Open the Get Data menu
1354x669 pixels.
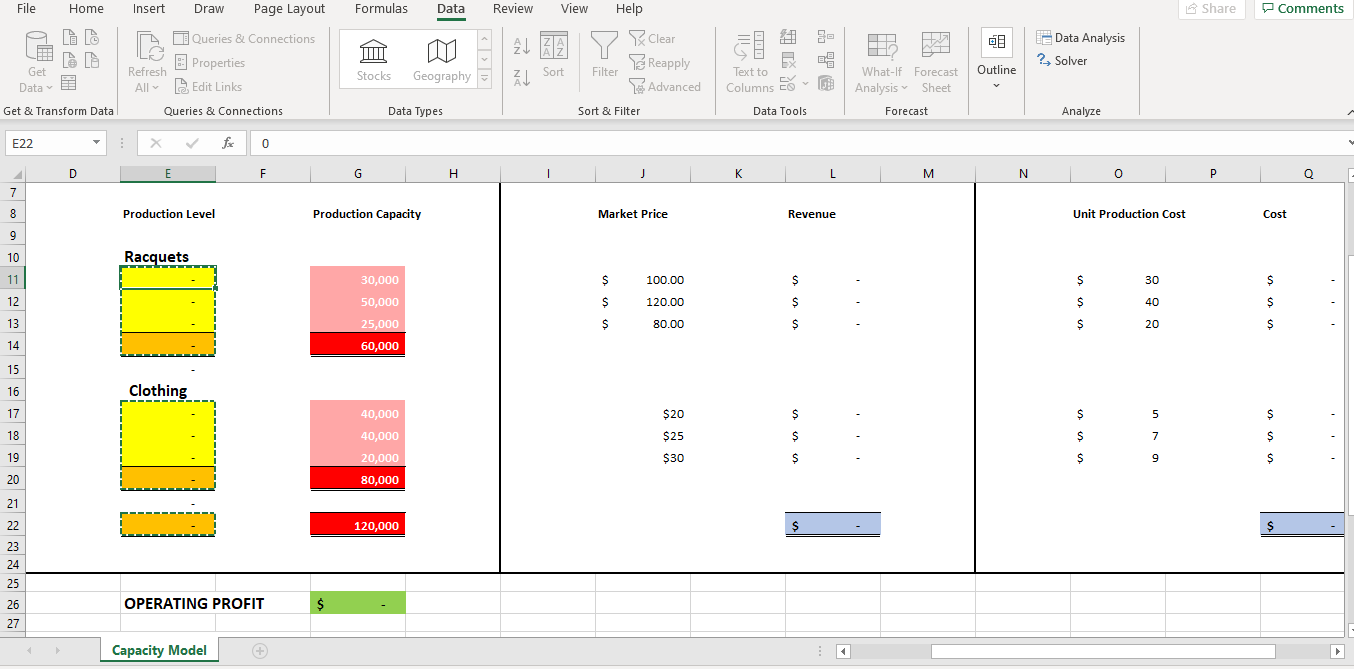click(37, 64)
